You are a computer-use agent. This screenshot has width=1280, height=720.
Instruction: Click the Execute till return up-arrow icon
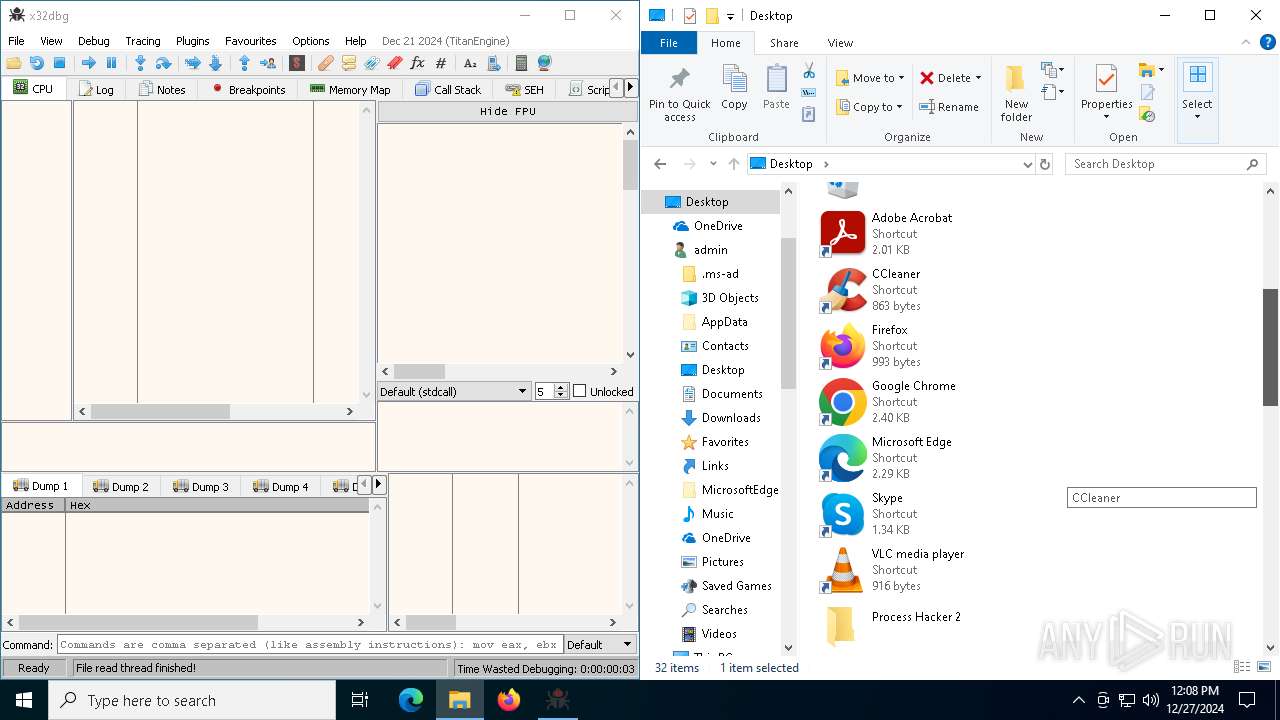pos(244,63)
